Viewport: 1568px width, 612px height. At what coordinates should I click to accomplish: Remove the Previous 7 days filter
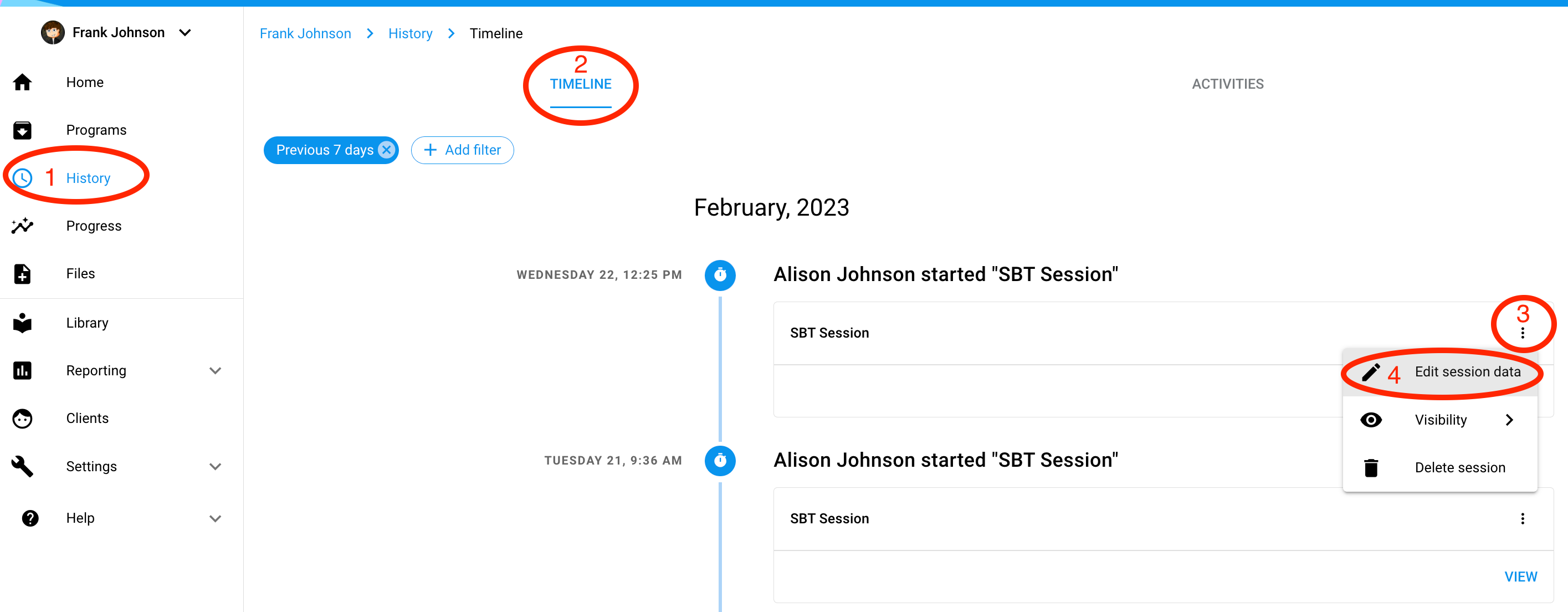[387, 150]
